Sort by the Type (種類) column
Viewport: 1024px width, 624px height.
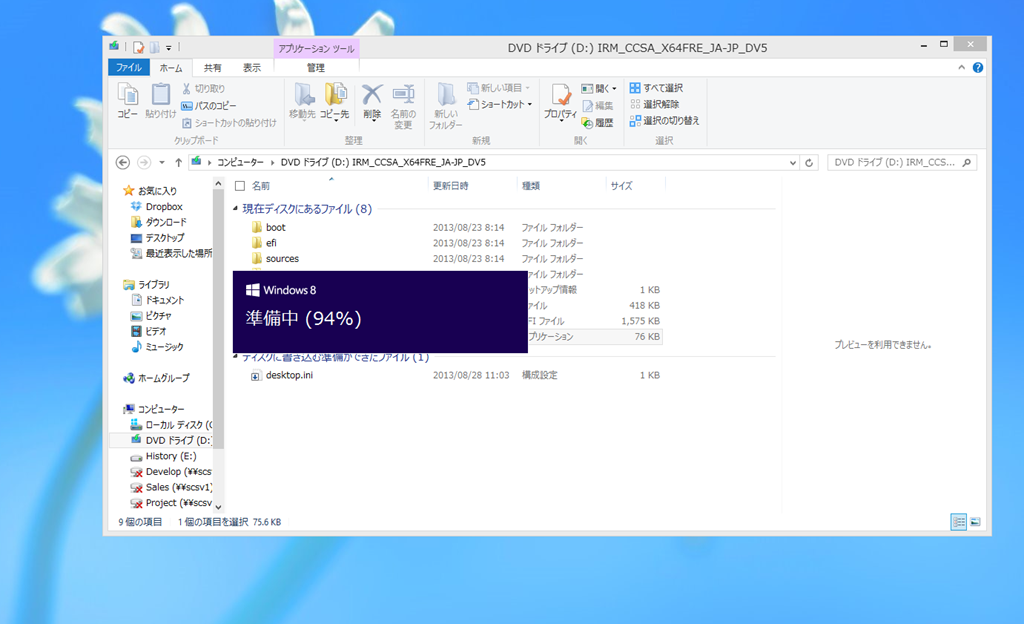tap(531, 186)
